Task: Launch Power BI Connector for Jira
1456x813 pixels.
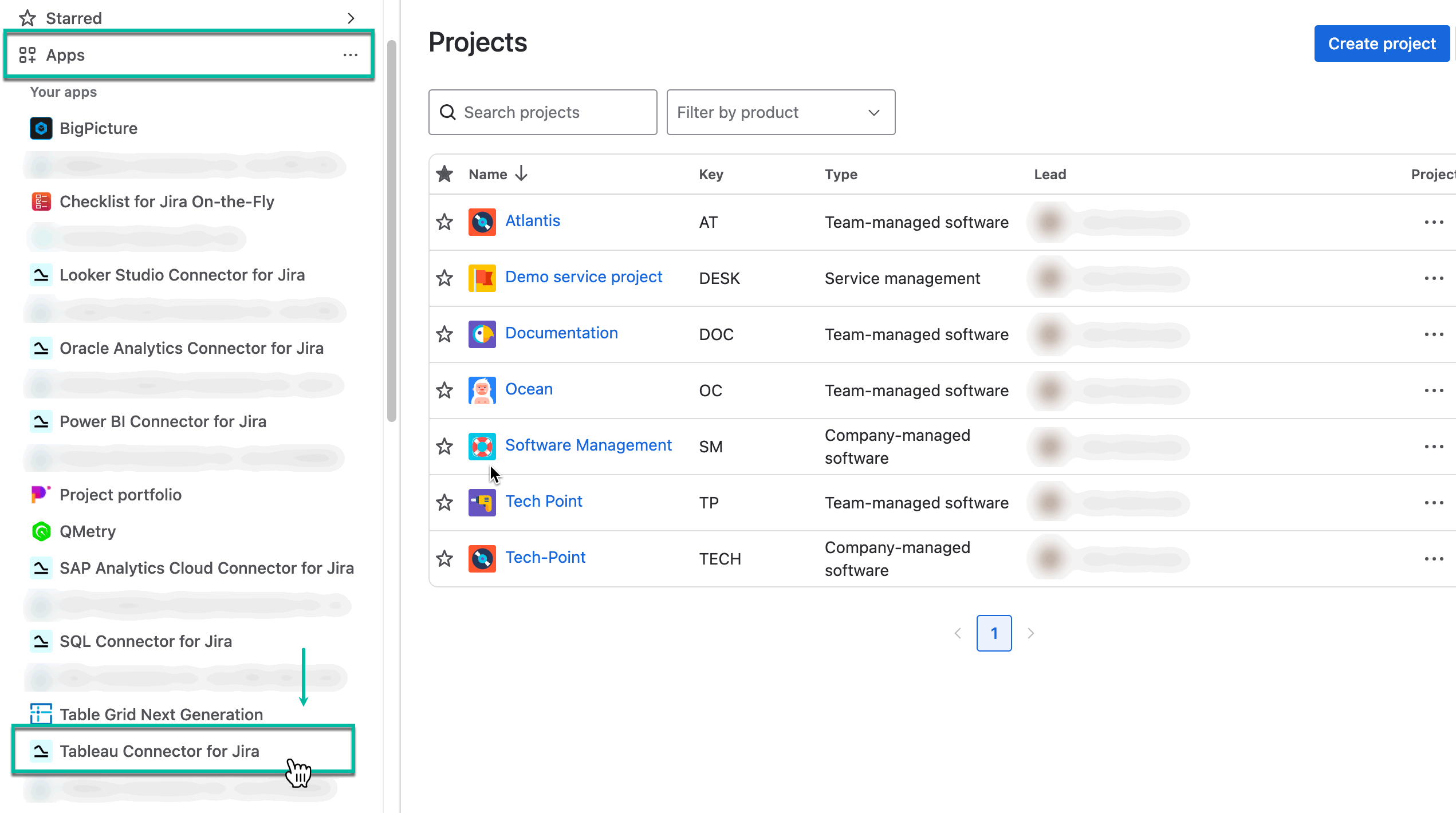Action: (x=163, y=421)
